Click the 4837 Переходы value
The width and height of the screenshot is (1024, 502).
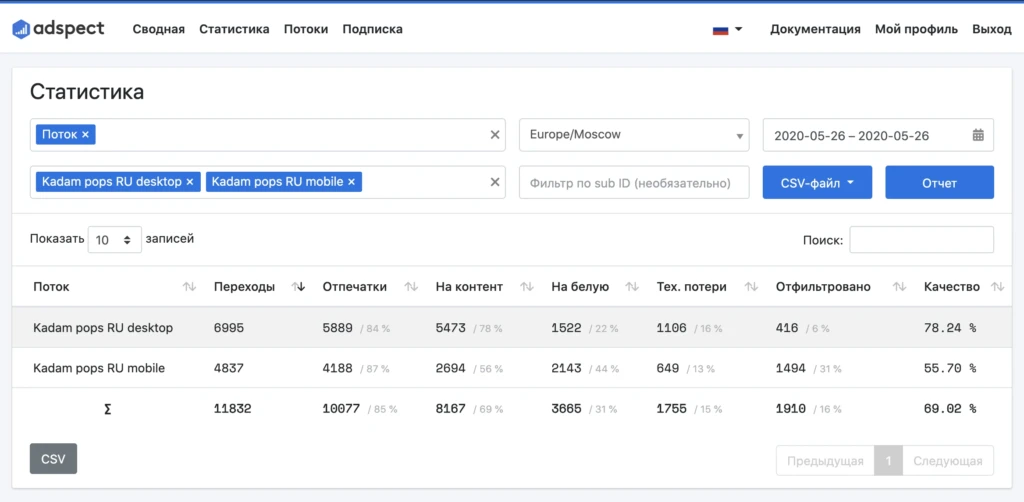pos(229,368)
